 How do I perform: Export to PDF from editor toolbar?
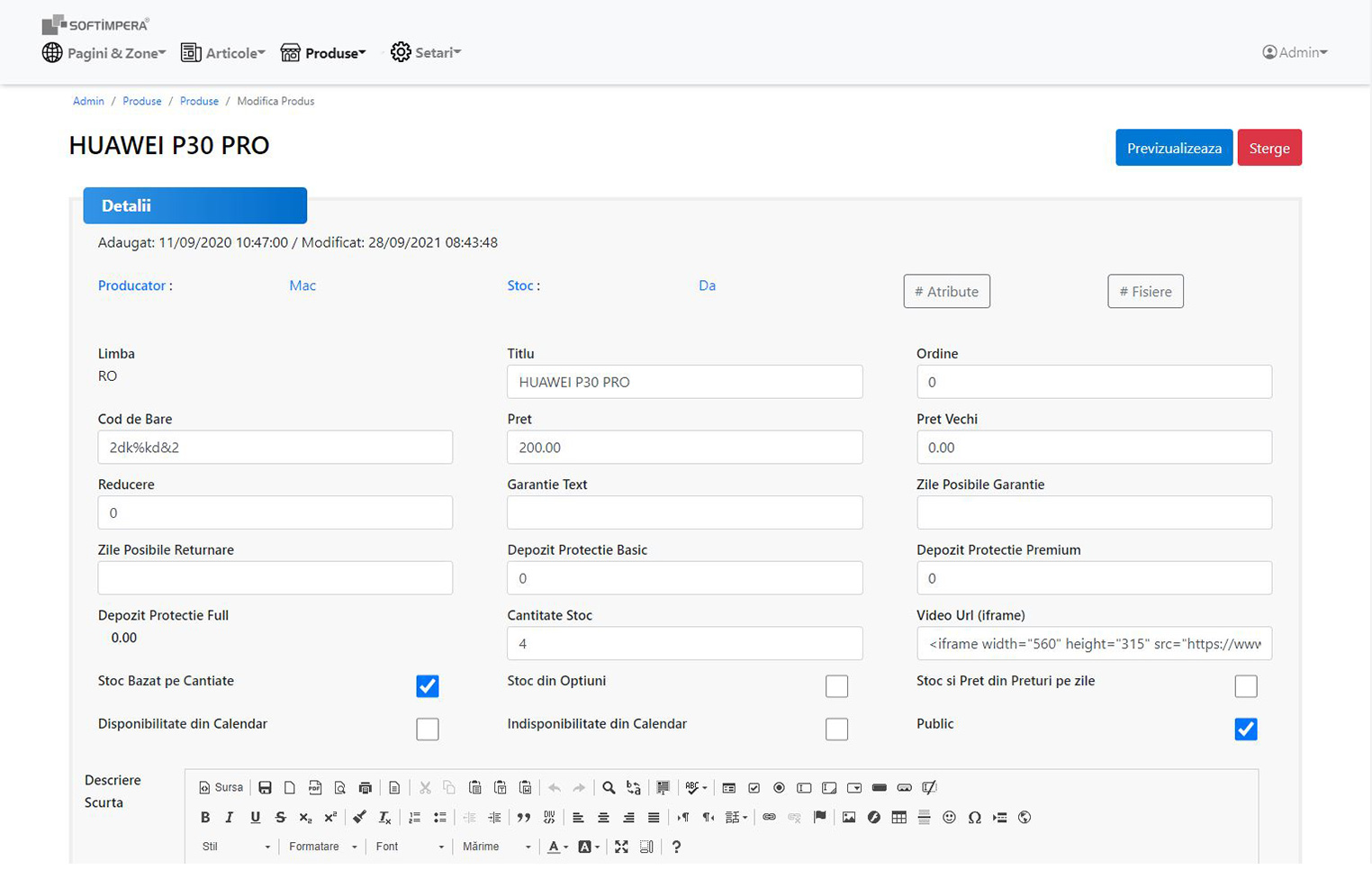click(x=315, y=788)
